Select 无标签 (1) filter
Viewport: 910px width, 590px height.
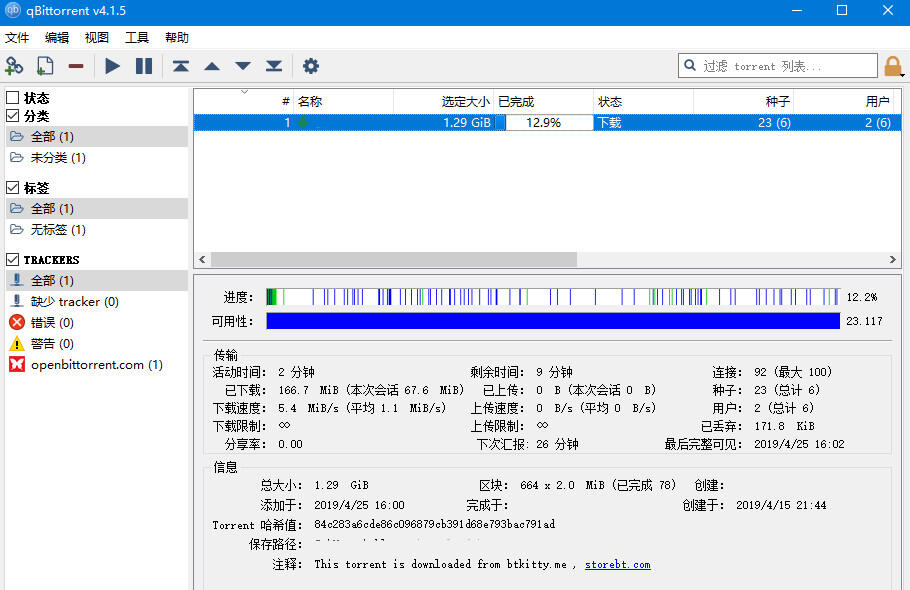[97, 229]
